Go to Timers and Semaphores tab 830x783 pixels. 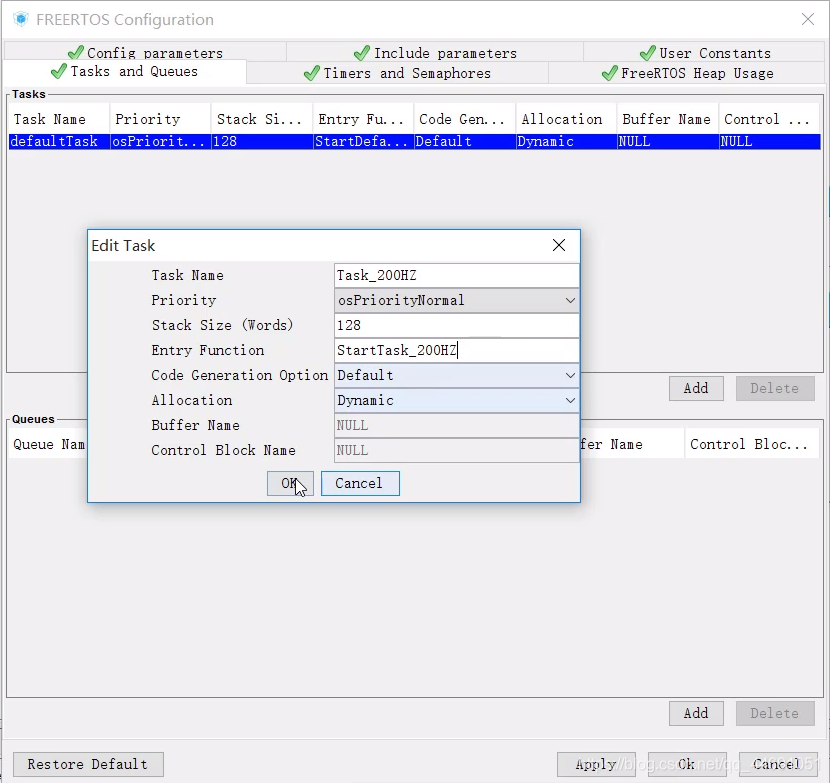coord(398,73)
